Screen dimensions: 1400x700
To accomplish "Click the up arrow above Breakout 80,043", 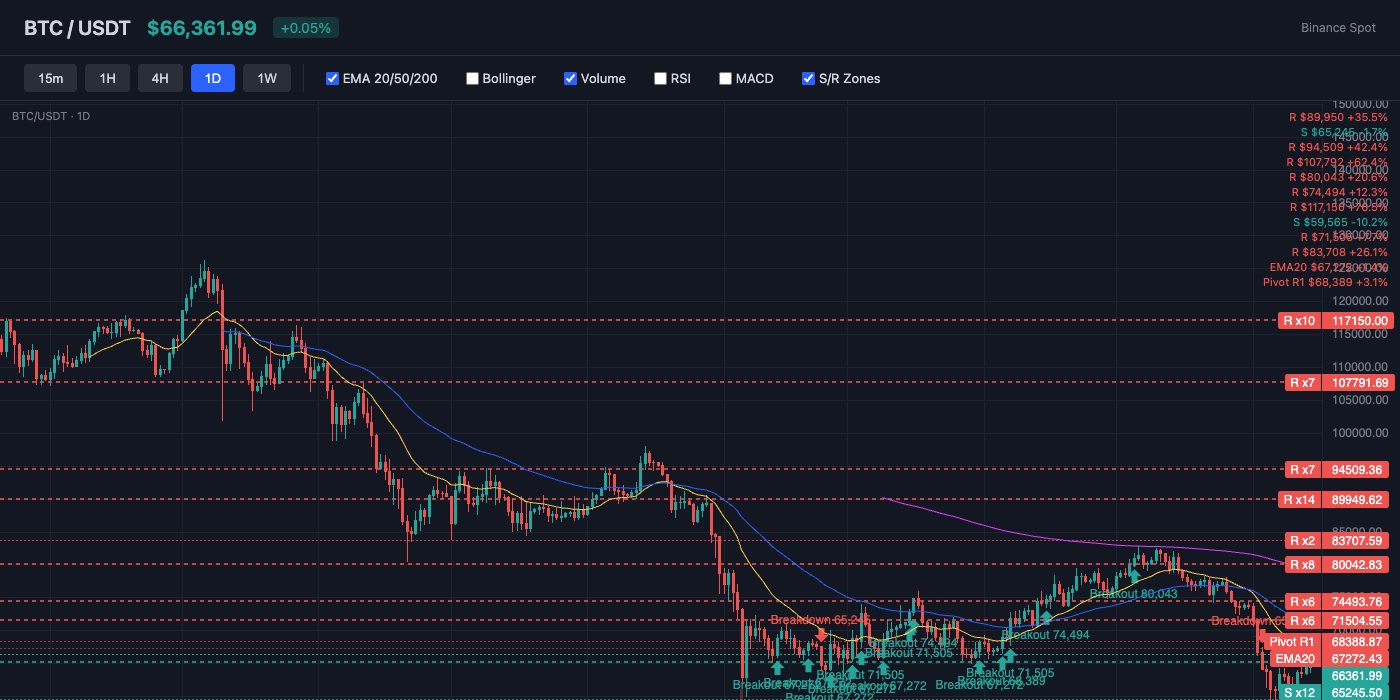I will tap(1134, 576).
